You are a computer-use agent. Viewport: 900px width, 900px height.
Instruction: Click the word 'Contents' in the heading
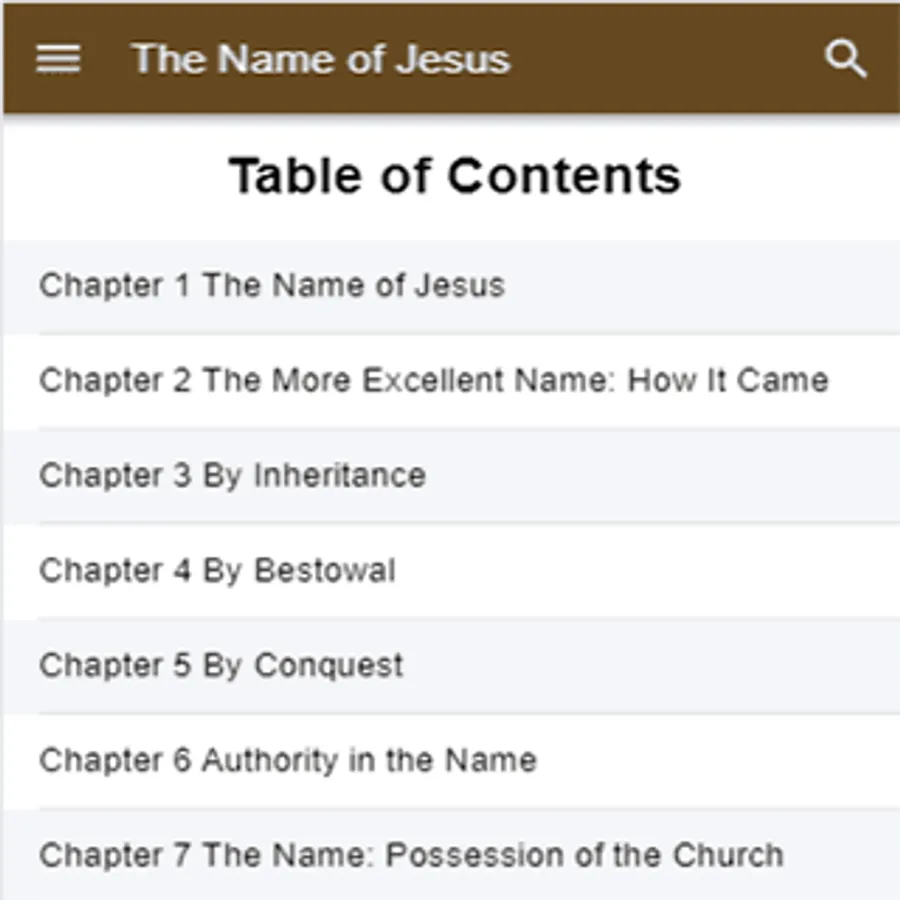point(563,176)
